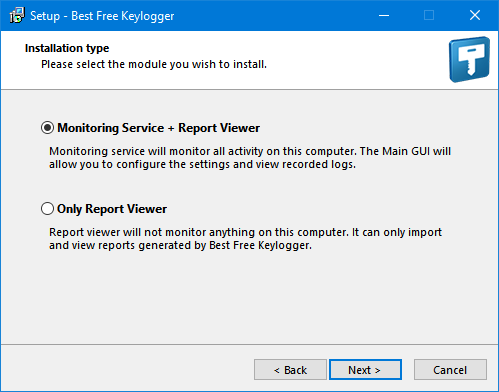Click the setup installer icon in title bar

[17, 16]
